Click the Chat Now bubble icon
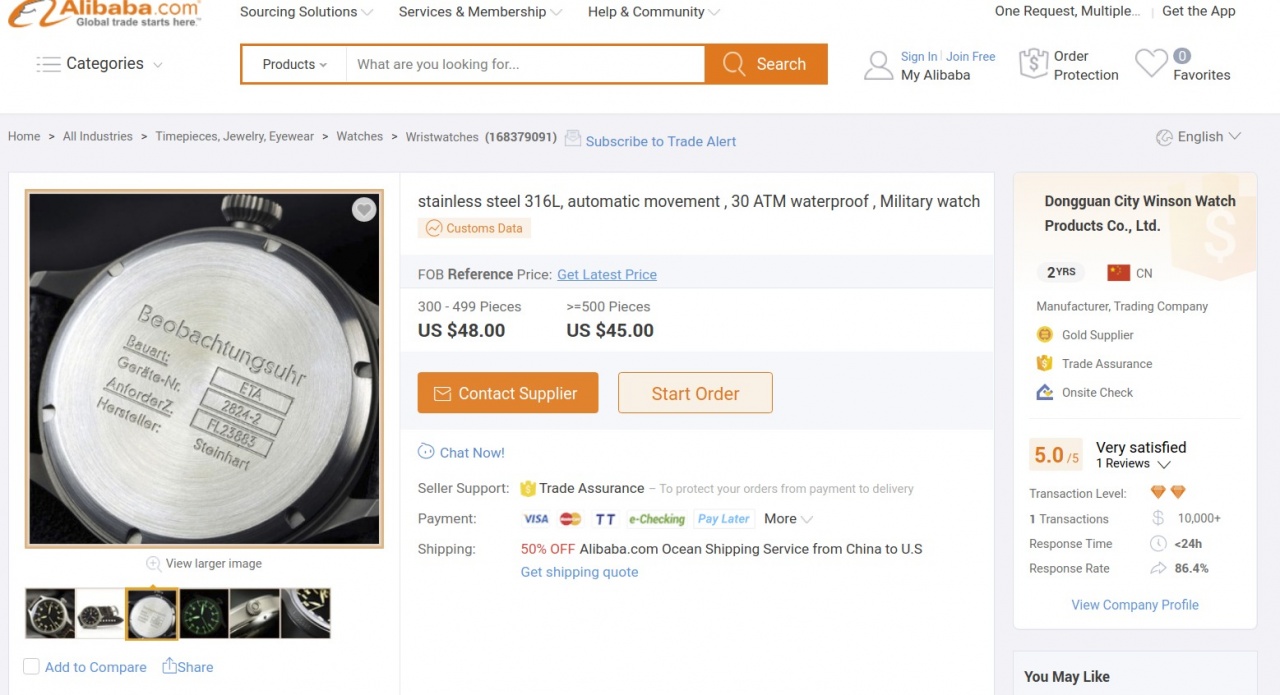 (x=426, y=452)
